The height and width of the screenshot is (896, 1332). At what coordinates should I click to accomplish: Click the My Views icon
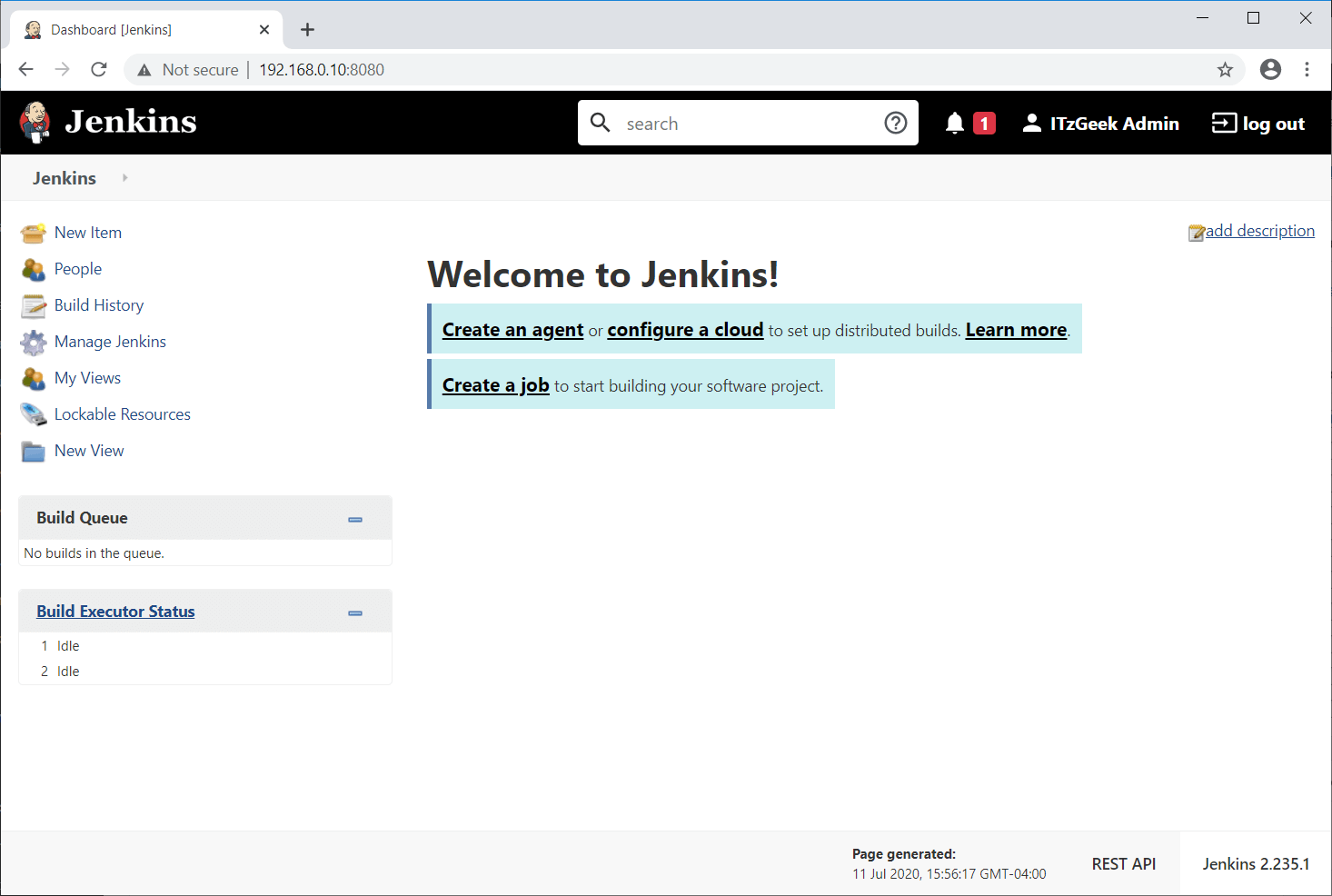click(34, 378)
